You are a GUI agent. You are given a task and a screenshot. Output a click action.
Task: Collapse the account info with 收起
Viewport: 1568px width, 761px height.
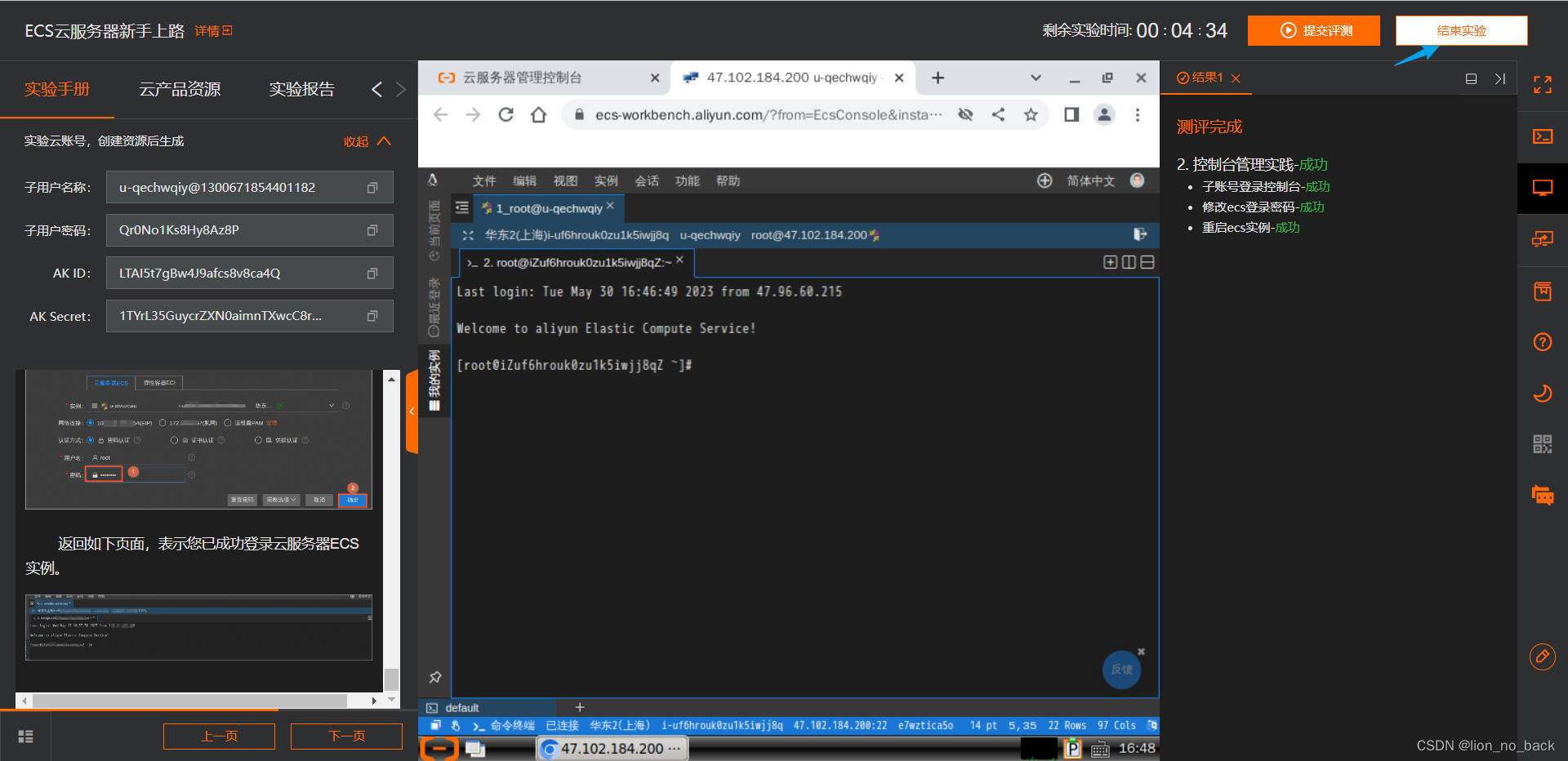pos(367,141)
